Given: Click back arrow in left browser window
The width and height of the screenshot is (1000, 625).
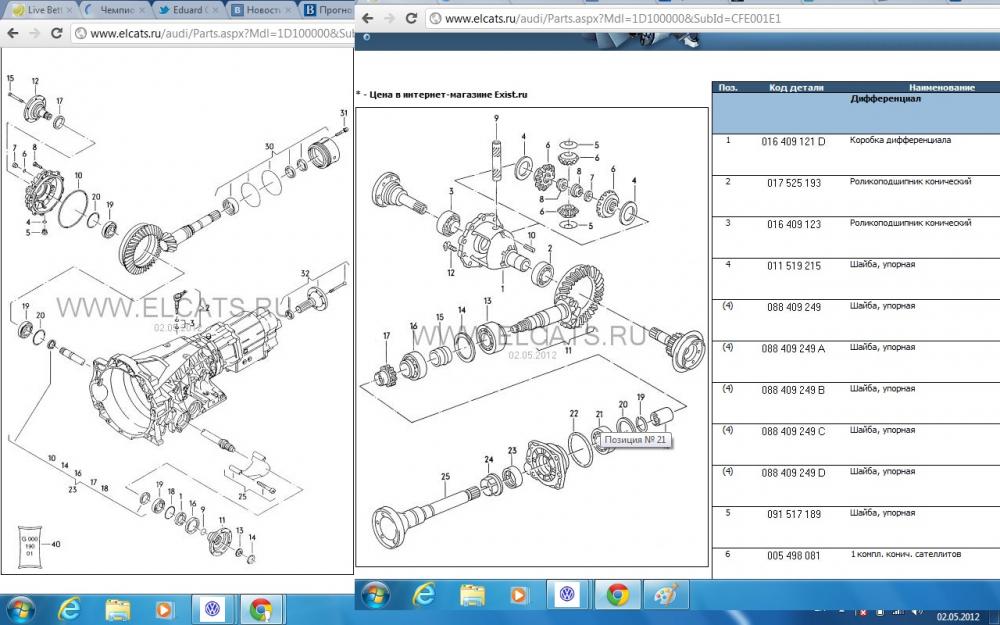Looking at the screenshot, I should [13, 33].
